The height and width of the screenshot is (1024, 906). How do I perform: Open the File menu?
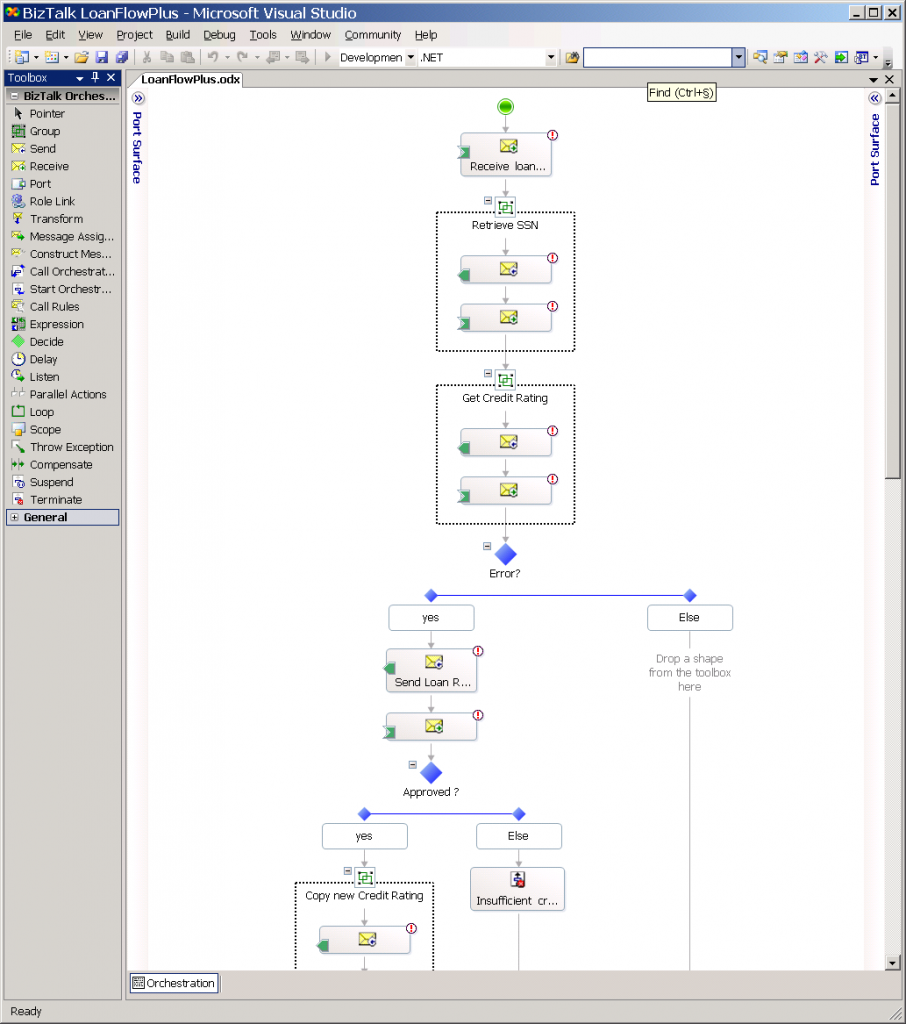click(23, 35)
